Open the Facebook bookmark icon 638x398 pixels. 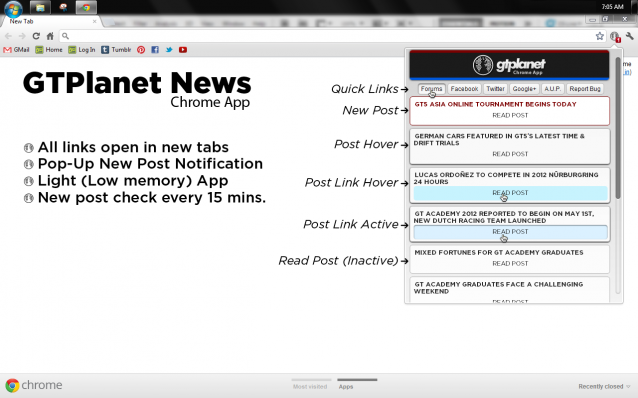click(x=155, y=50)
